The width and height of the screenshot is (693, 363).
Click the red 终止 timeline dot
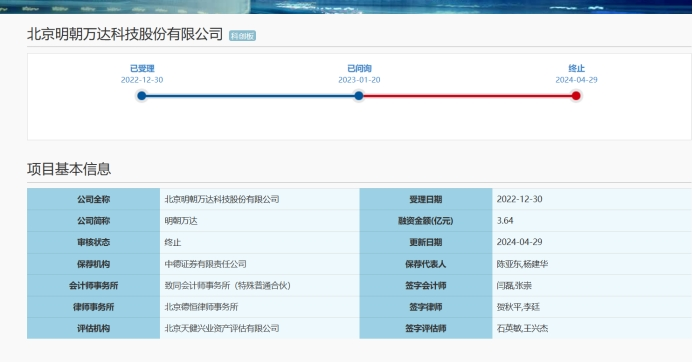coord(576,96)
